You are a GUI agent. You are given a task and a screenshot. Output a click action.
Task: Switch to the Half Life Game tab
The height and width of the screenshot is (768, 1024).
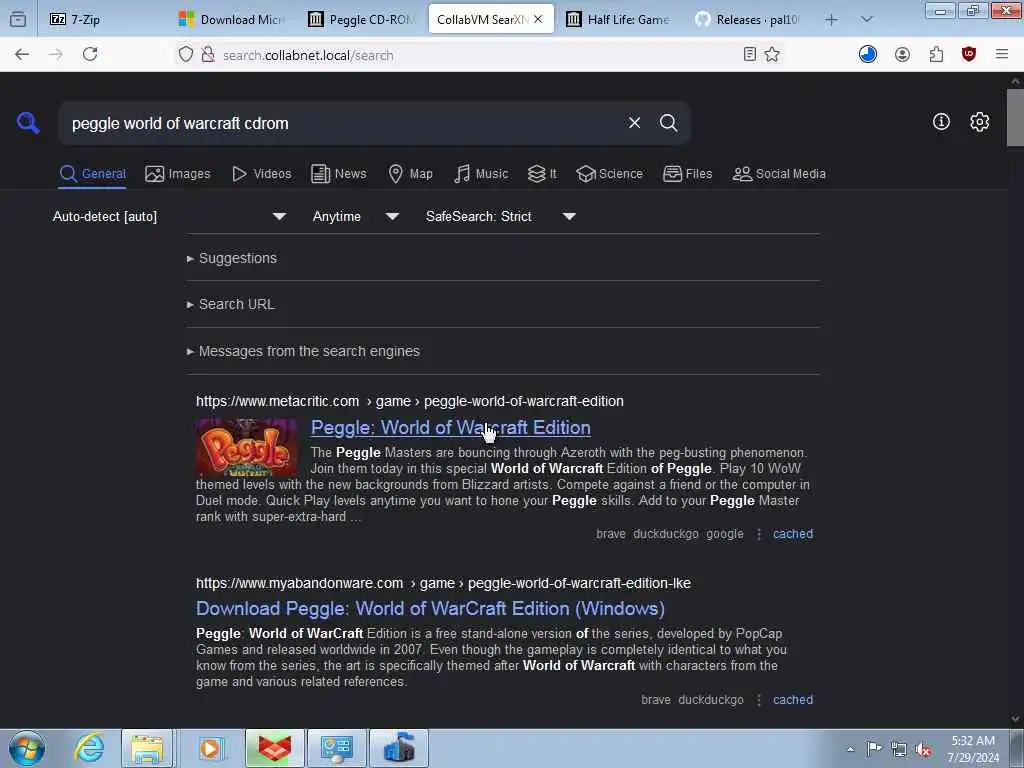tap(619, 20)
